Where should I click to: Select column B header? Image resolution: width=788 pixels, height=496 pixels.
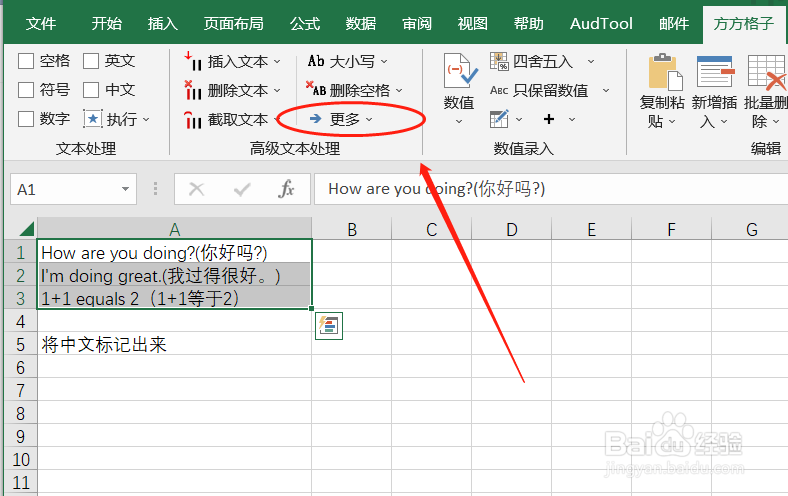point(352,229)
